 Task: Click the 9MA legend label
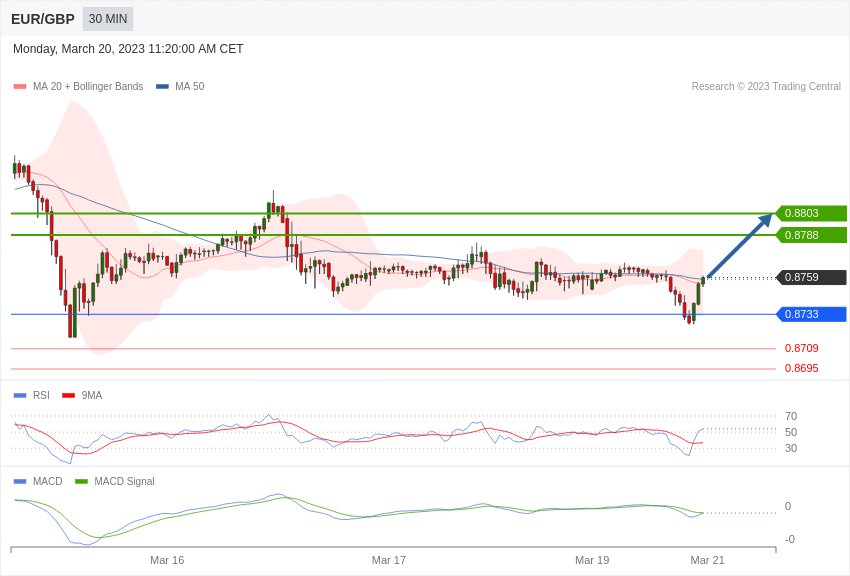pyautogui.click(x=92, y=396)
